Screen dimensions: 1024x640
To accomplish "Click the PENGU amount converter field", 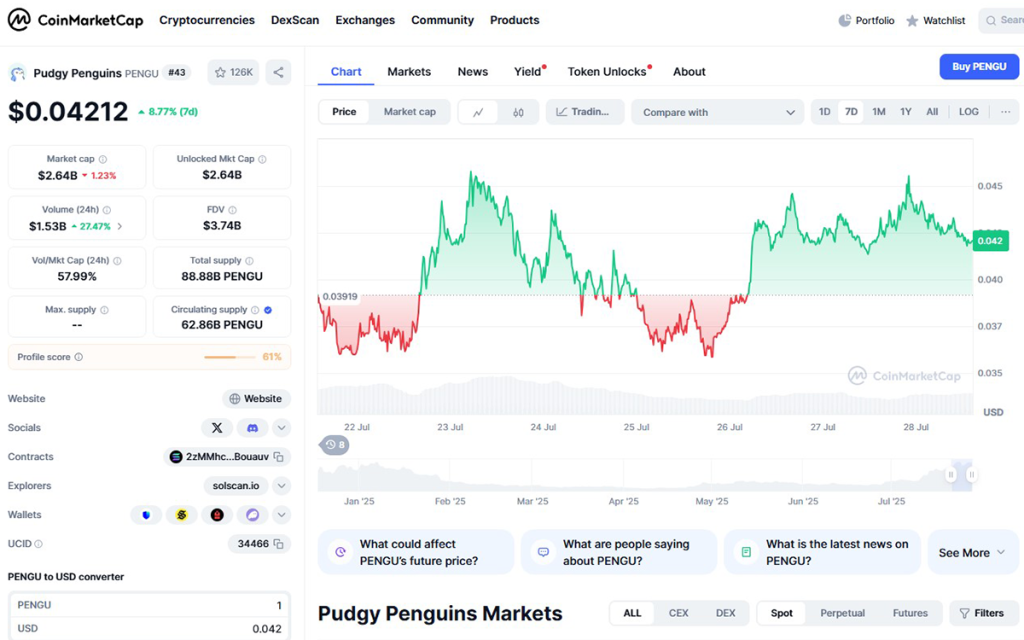I will 150,605.
